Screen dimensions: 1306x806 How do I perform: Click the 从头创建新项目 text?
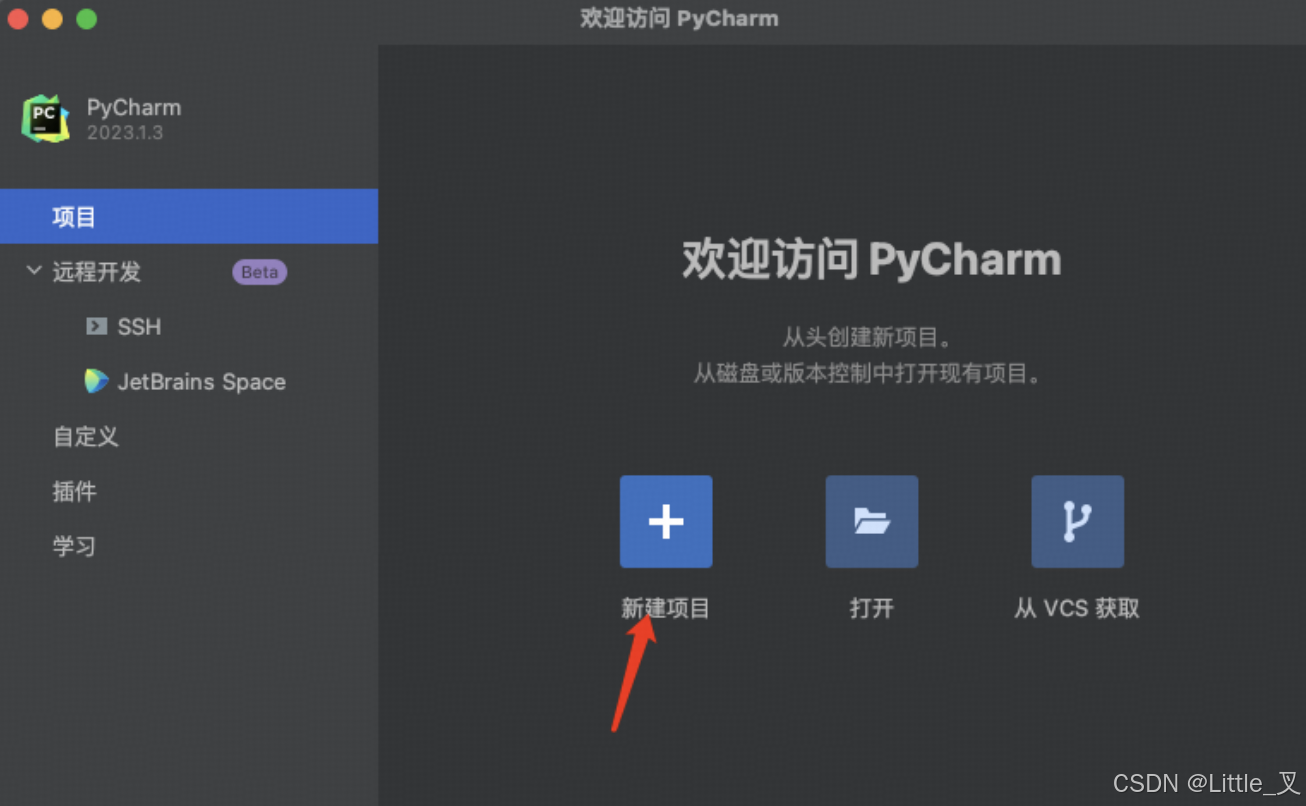[868, 336]
